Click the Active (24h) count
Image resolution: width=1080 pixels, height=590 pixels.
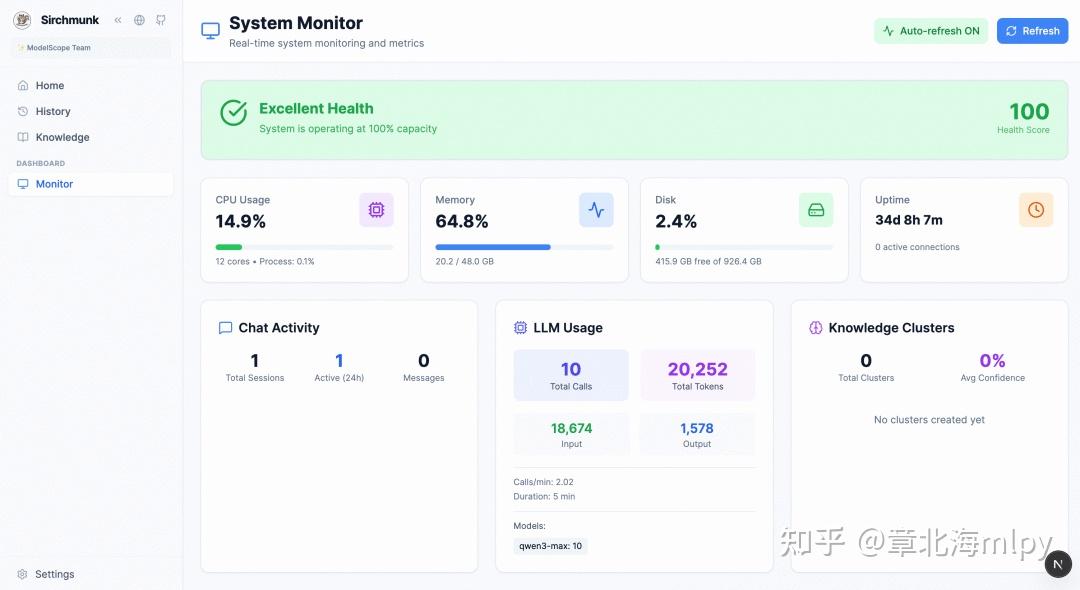tap(339, 361)
